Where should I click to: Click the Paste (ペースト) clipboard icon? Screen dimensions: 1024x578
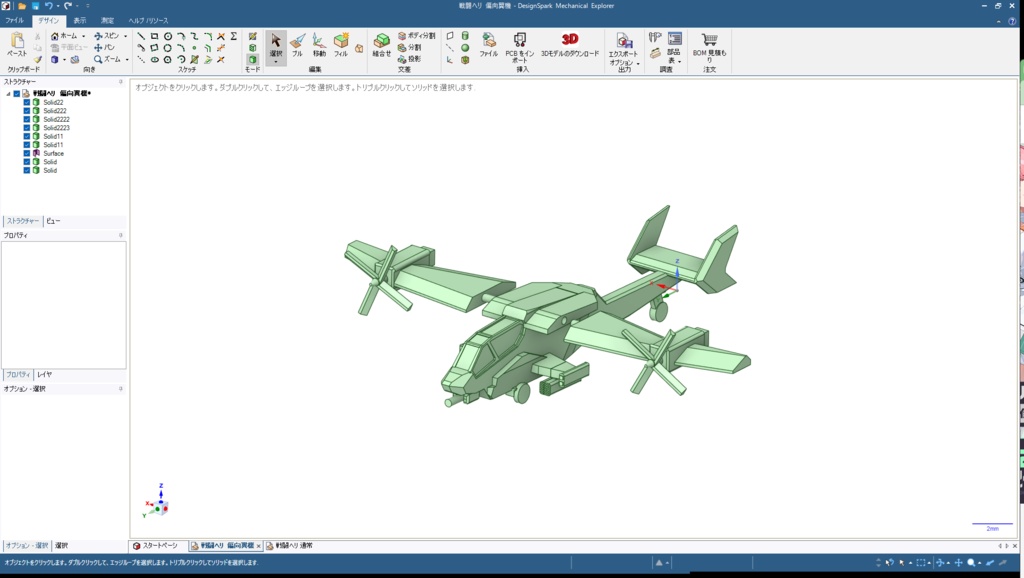[17, 40]
